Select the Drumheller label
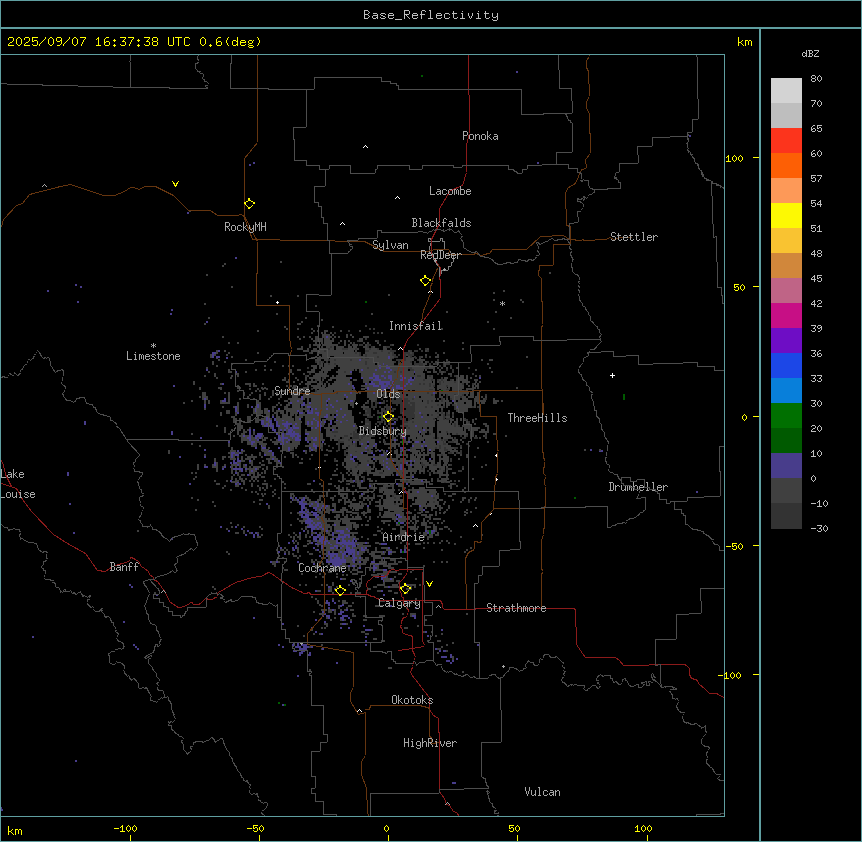The height and width of the screenshot is (842, 862). coord(638,487)
